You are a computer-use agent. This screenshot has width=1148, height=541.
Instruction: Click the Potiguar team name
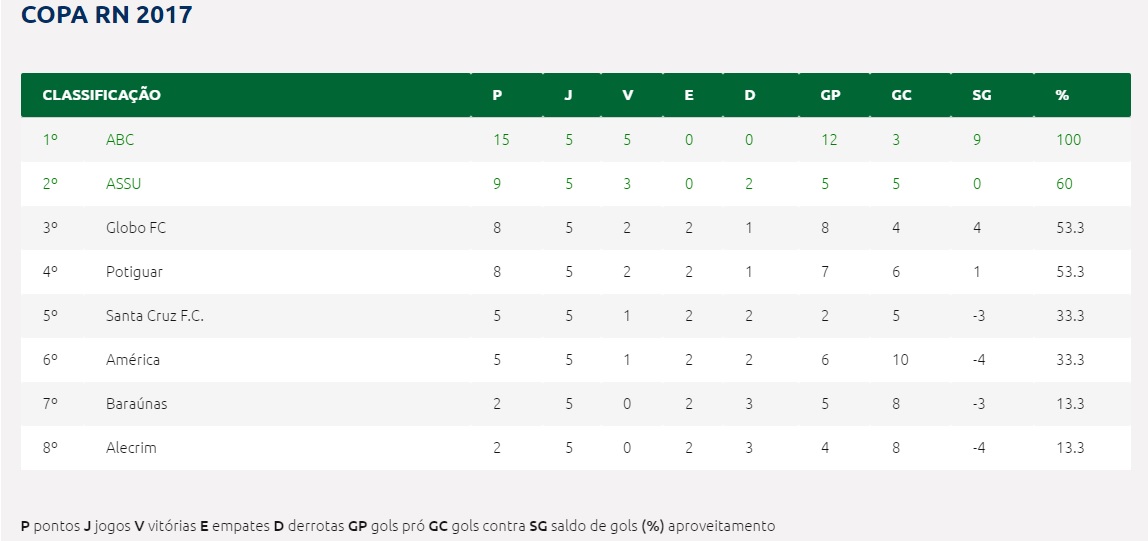tap(135, 272)
